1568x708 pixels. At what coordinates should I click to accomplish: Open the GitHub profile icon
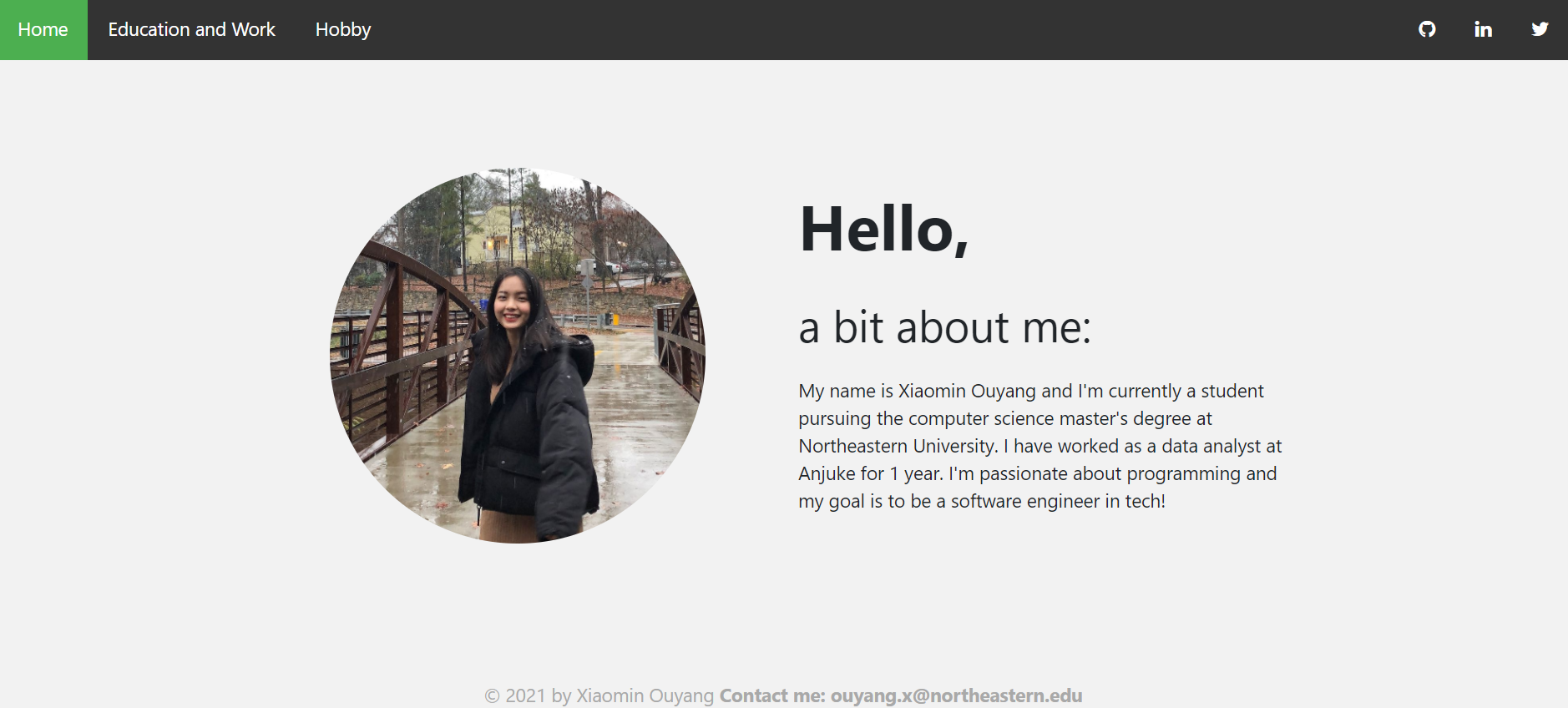click(x=1427, y=29)
